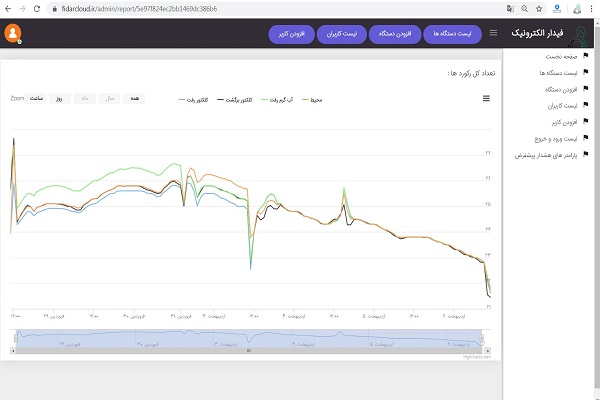The image size is (600, 400).
Task: Select the همه zoom range button
Action: [133, 99]
